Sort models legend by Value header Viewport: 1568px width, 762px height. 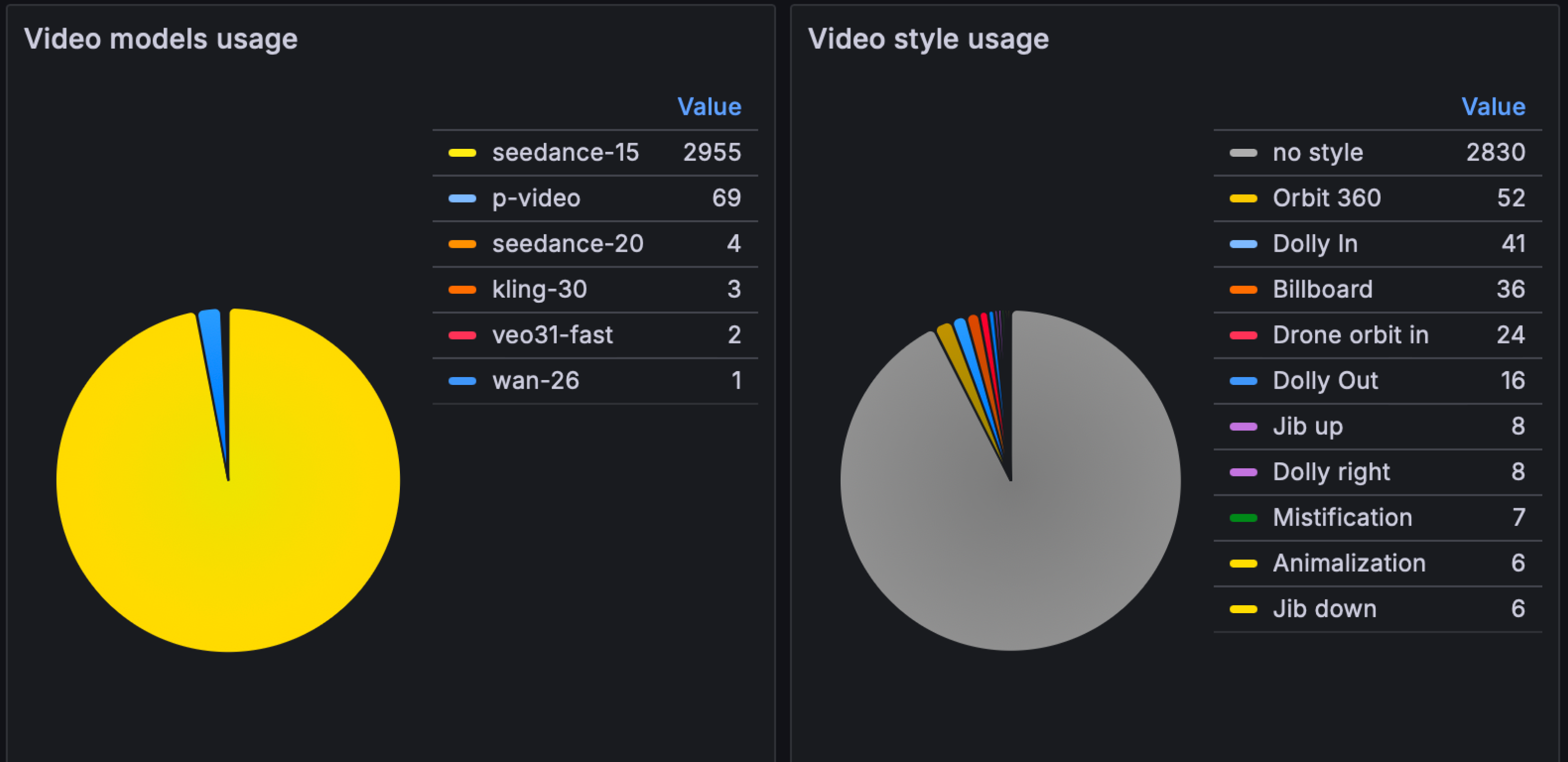point(709,107)
